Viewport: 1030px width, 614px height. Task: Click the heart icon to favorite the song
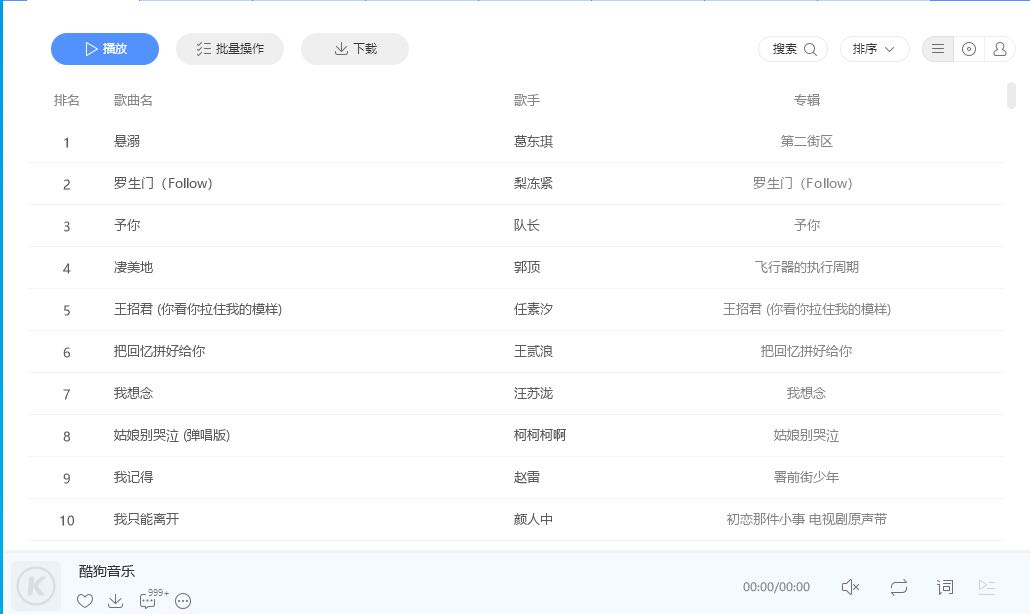coord(85,601)
